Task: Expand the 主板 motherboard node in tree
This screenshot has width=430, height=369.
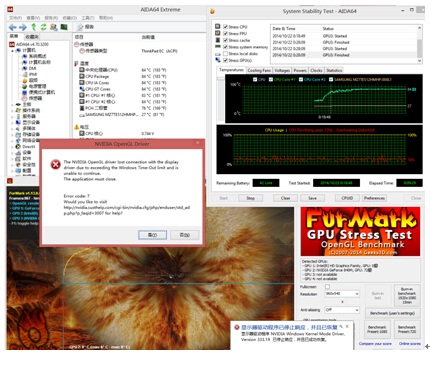Action: [x=13, y=104]
